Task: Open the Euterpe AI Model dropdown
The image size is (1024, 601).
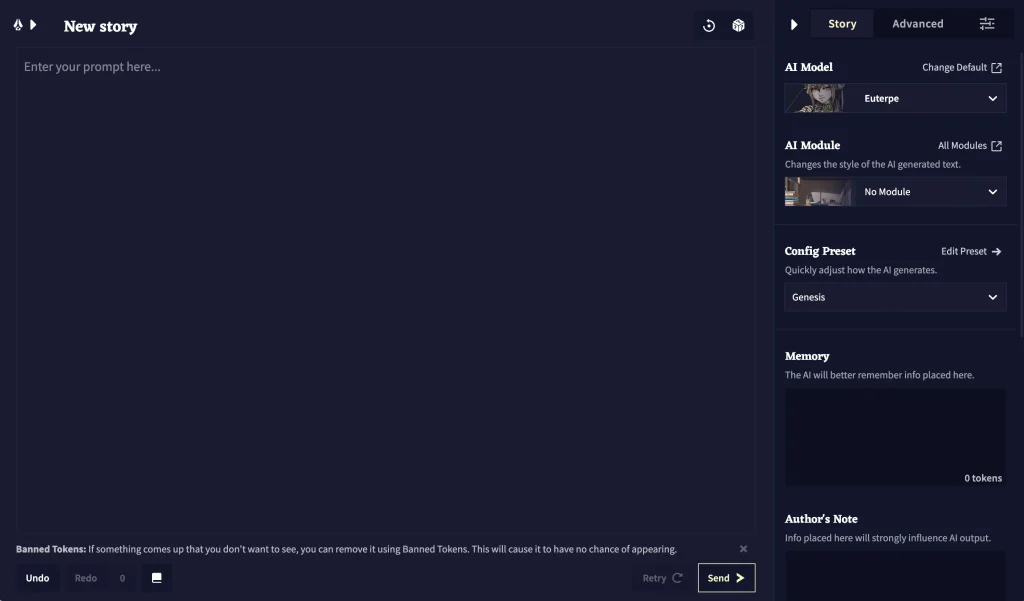Action: point(895,99)
